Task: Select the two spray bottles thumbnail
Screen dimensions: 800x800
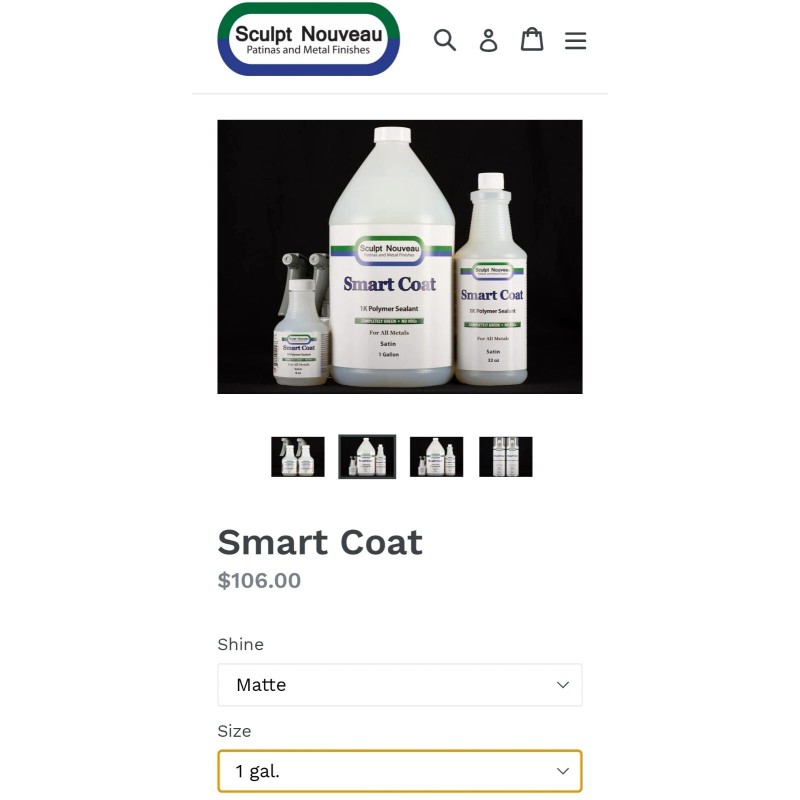Action: (x=298, y=457)
